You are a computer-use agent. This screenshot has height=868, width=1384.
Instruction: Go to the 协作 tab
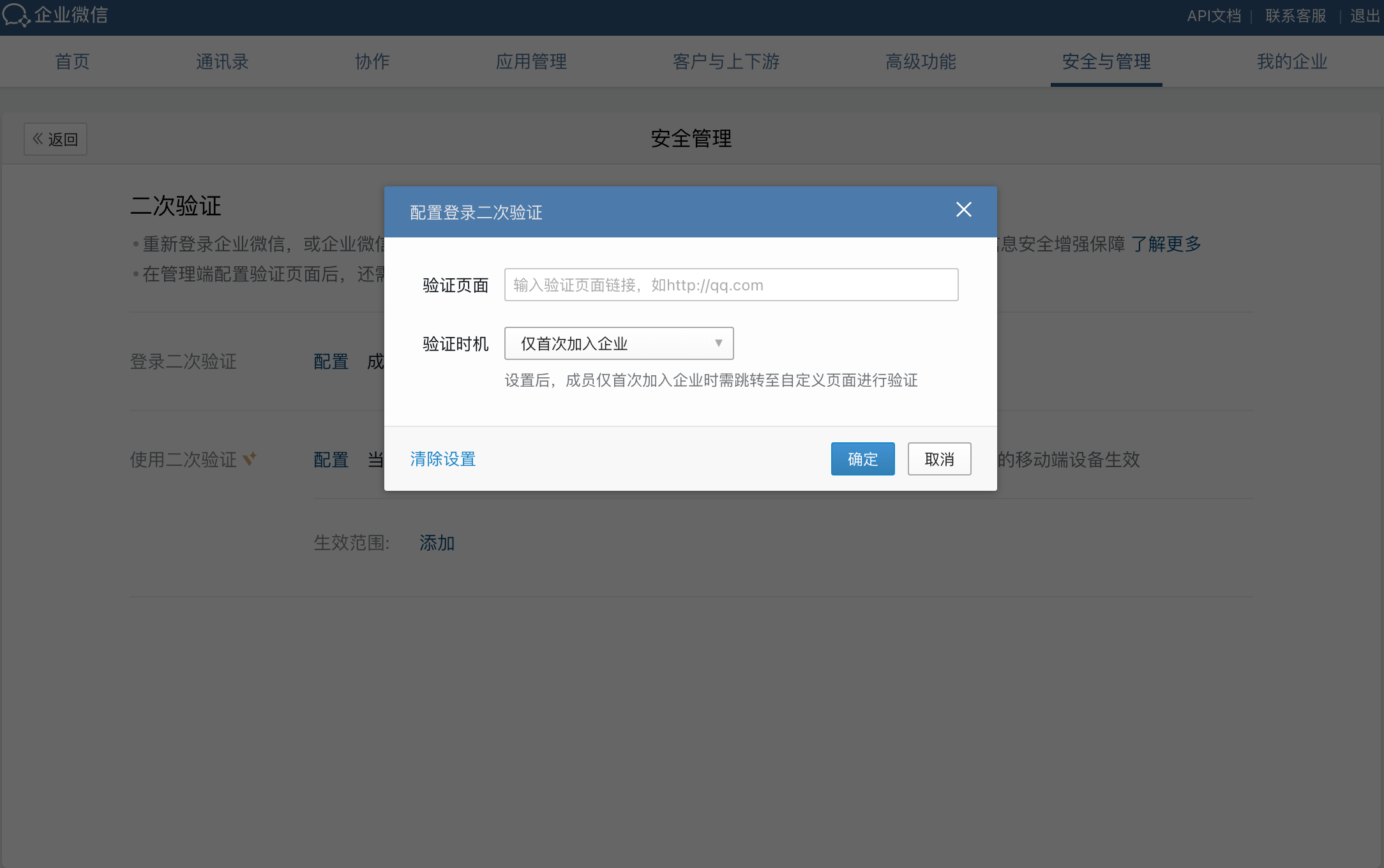(x=372, y=61)
